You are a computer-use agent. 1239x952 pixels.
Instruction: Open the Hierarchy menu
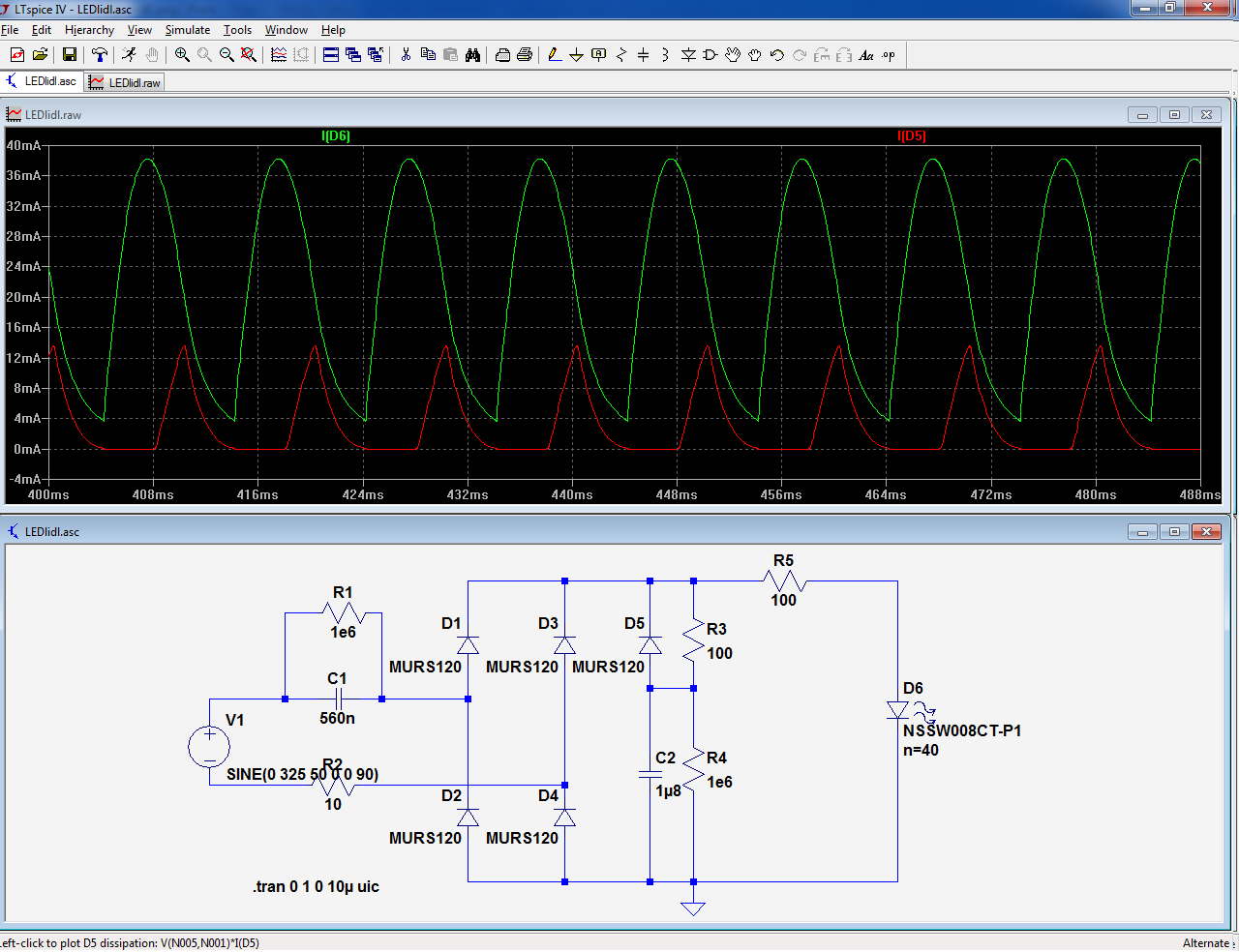[89, 30]
